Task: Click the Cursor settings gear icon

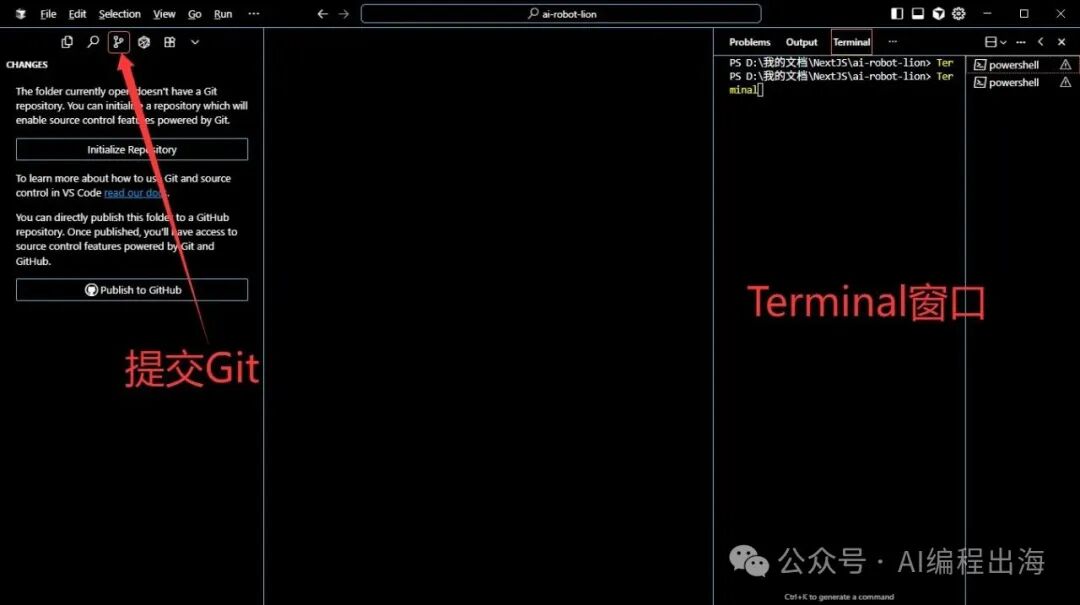Action: click(959, 14)
